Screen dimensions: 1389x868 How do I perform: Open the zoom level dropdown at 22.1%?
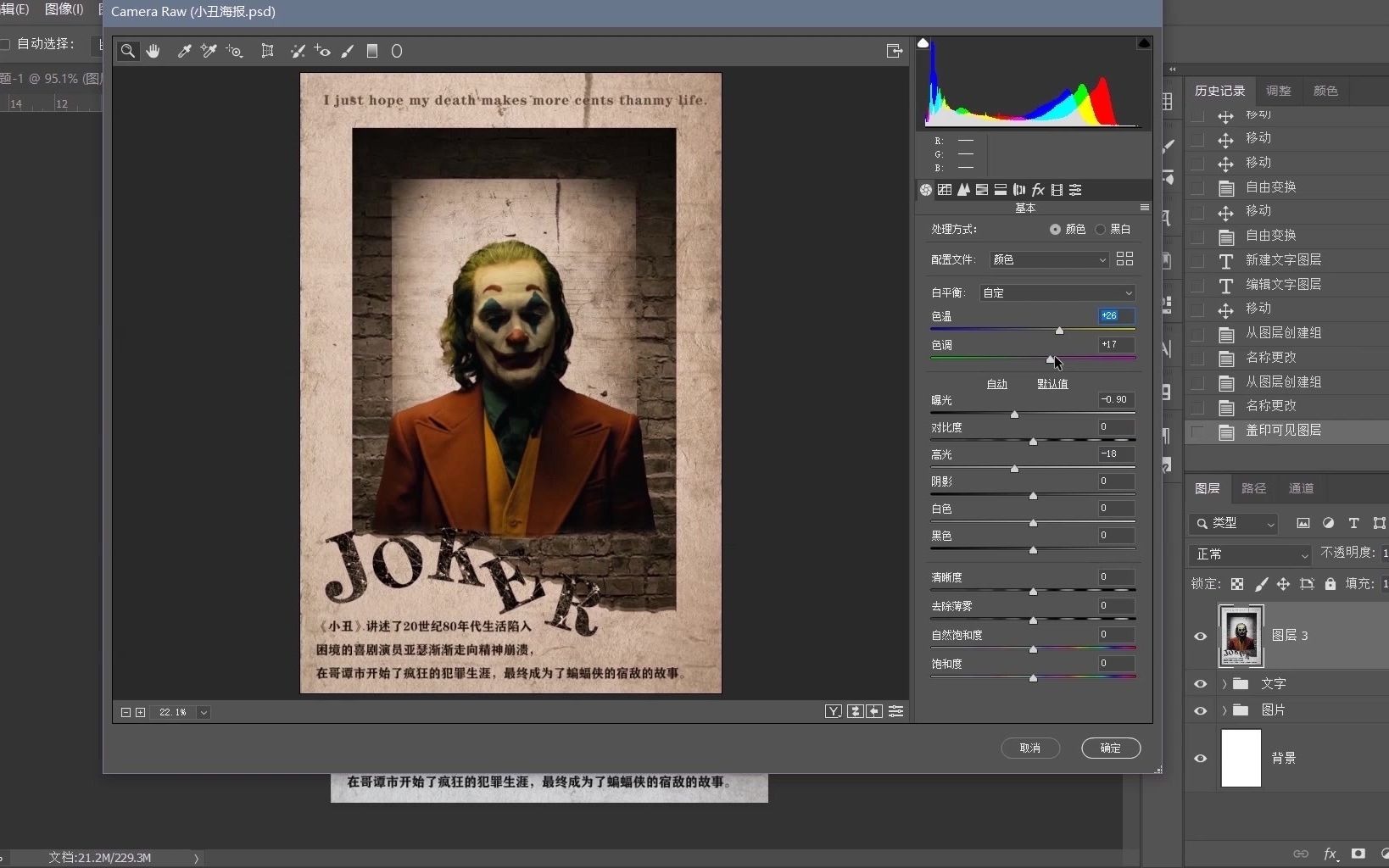click(x=204, y=713)
